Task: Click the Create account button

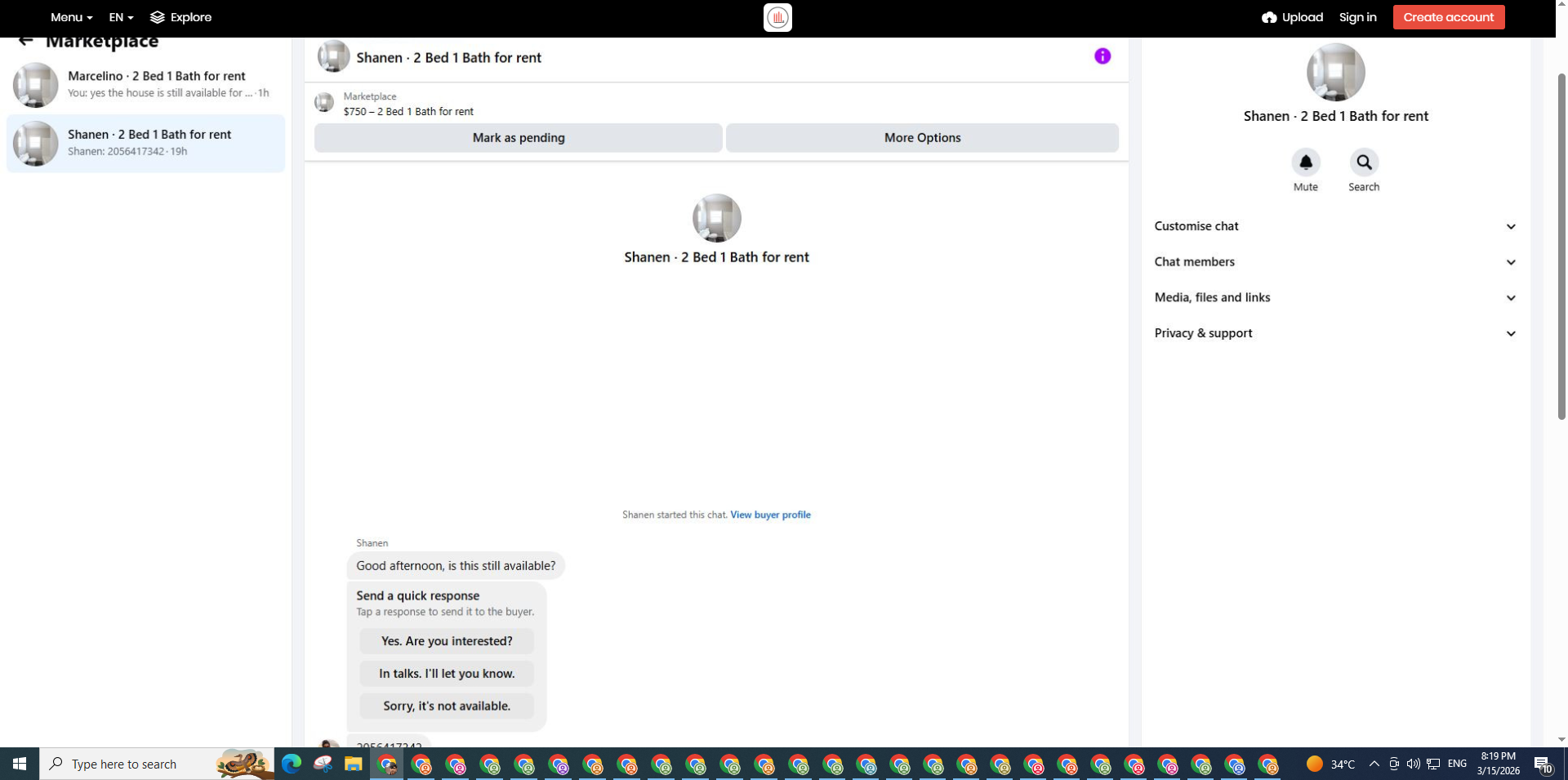Action: tap(1449, 17)
